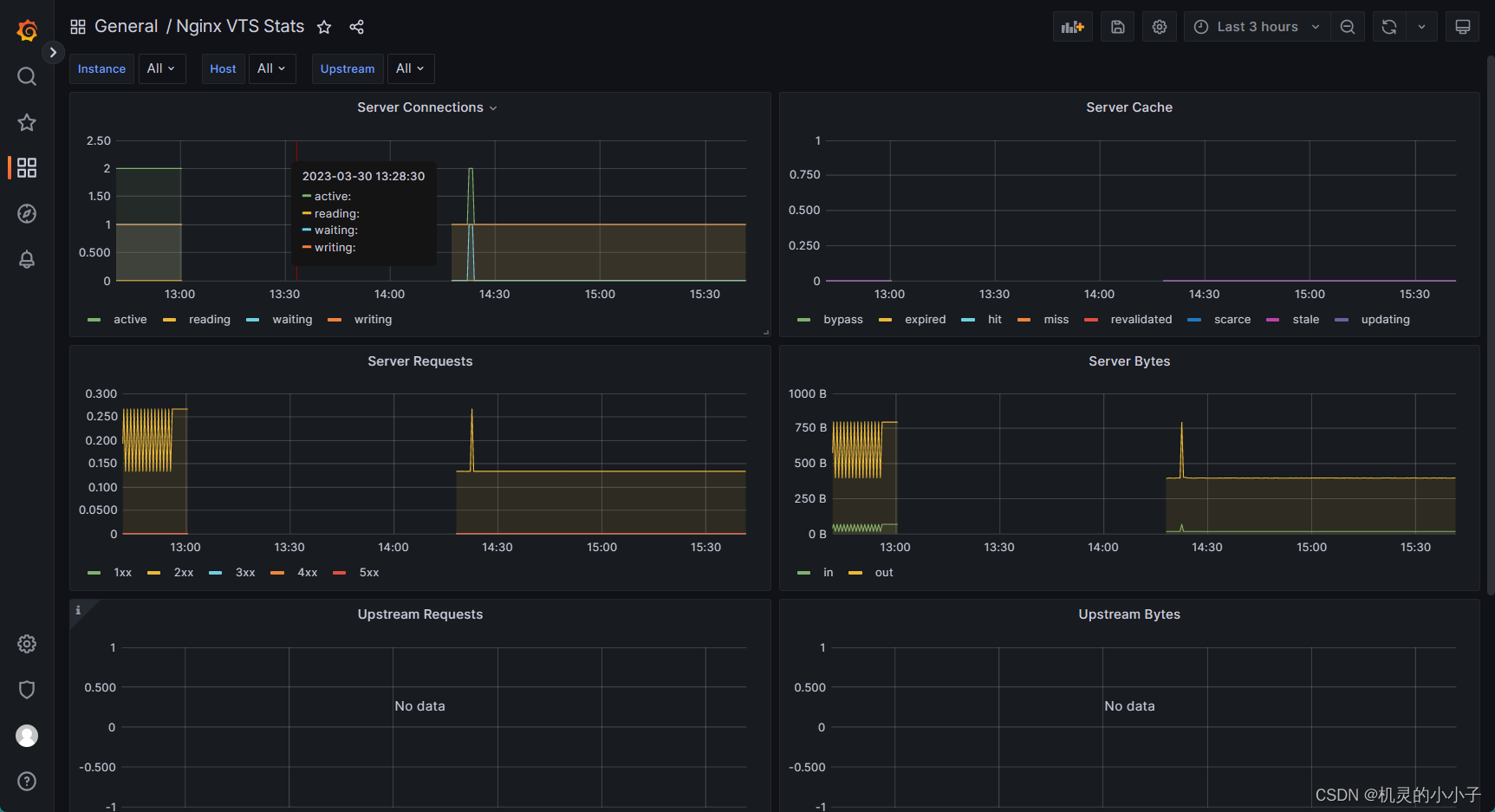
Task: Open the Search dashboards icon
Action: click(27, 76)
